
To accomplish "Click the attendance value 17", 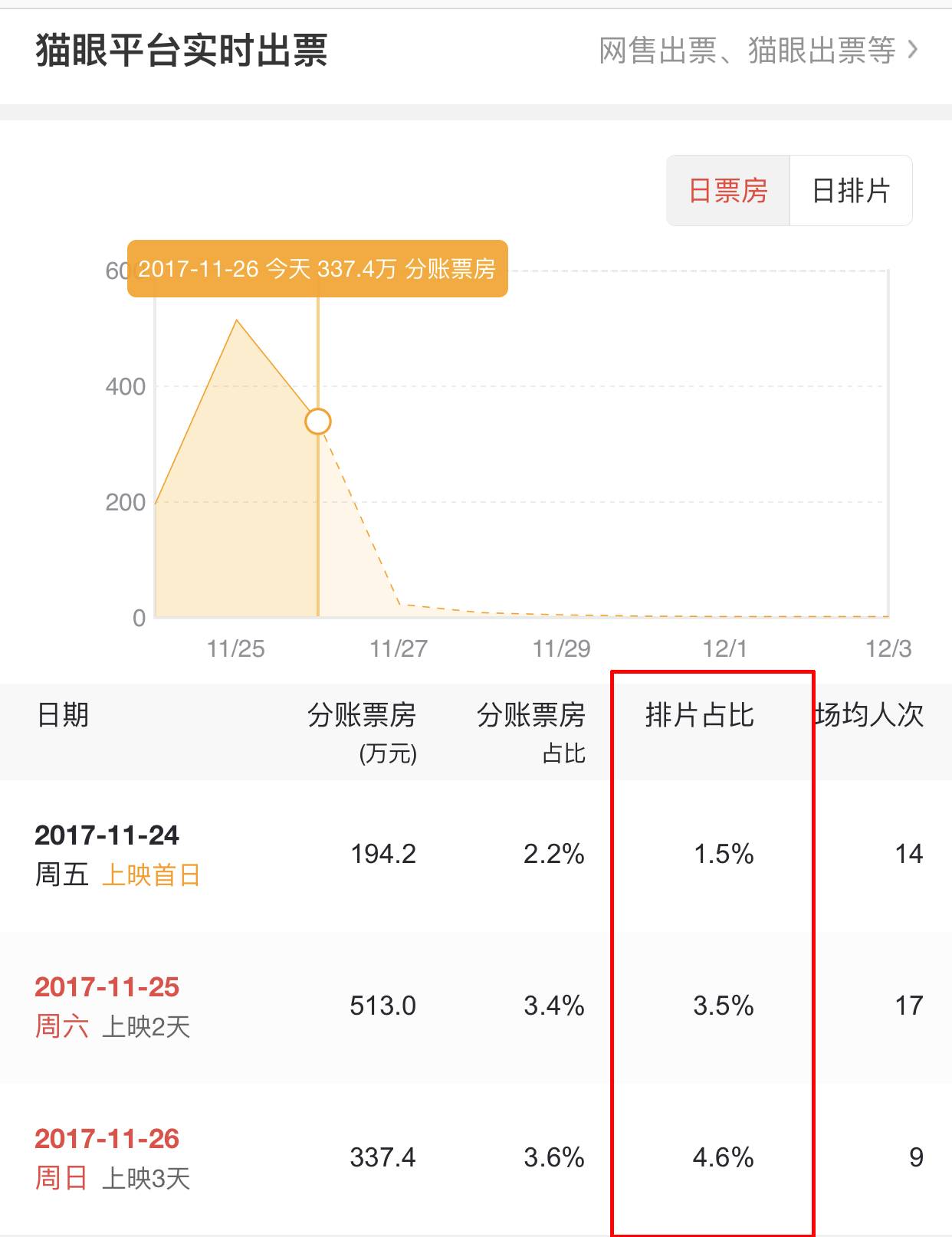I will (x=909, y=1006).
